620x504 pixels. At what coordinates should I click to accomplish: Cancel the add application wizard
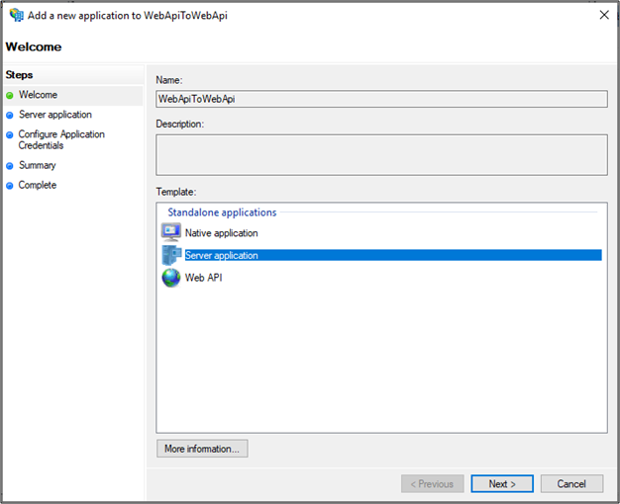click(572, 483)
